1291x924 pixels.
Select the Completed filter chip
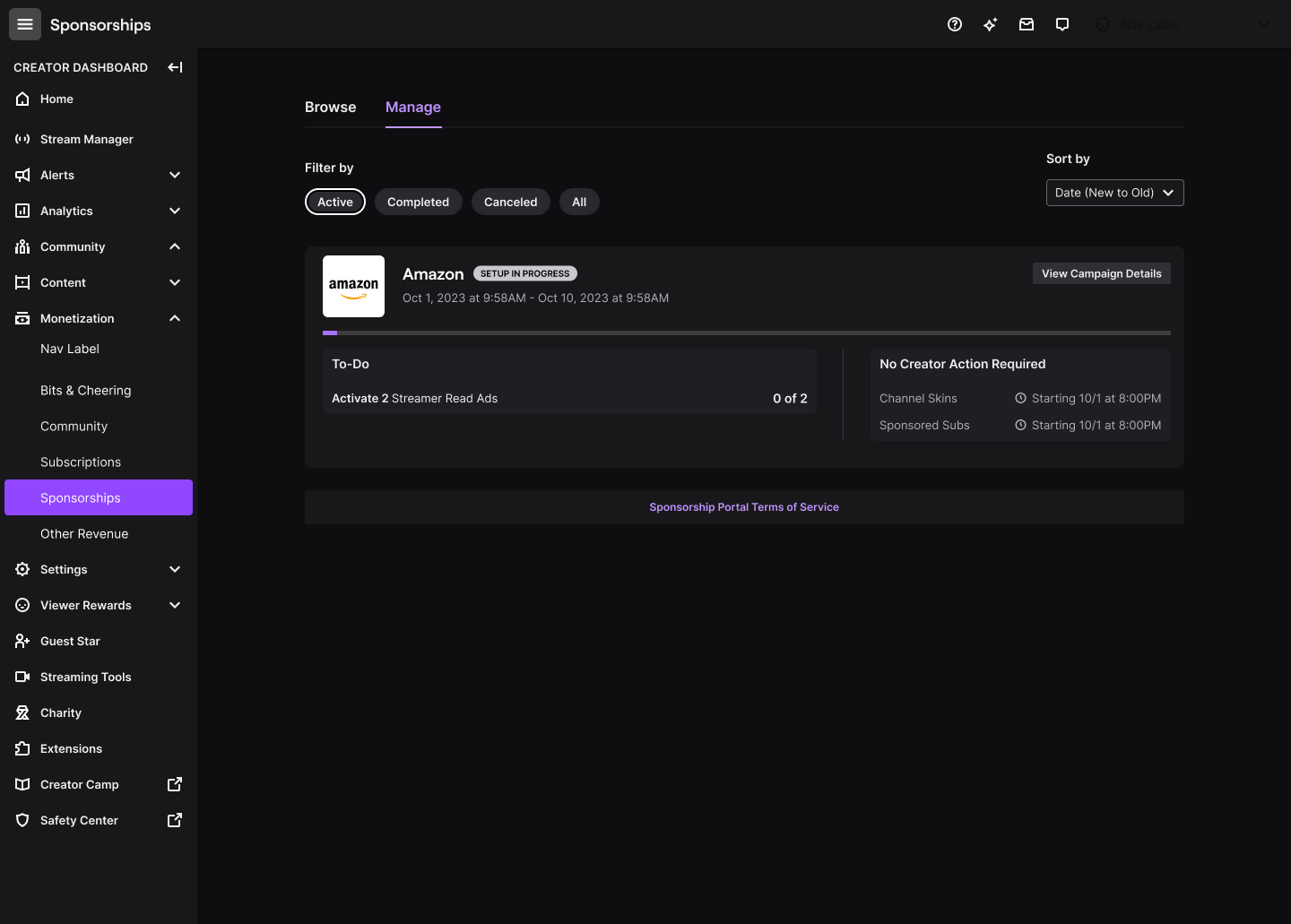418,202
